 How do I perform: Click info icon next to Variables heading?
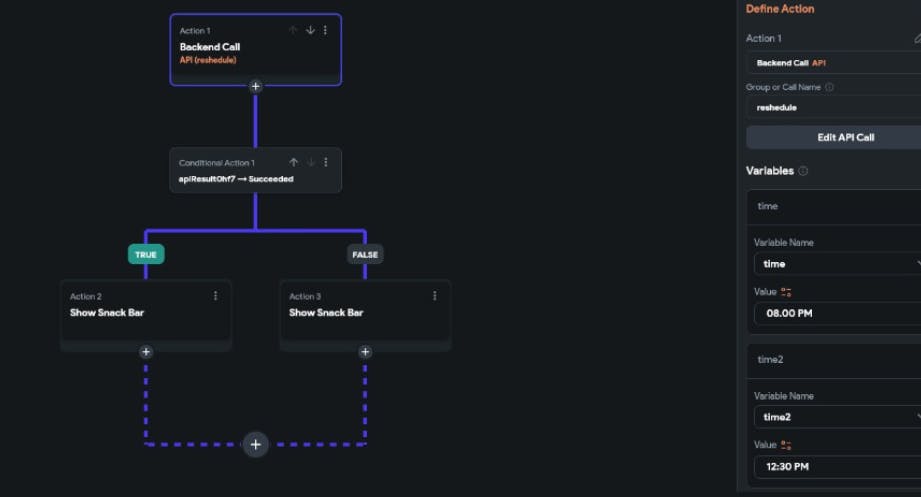(803, 171)
